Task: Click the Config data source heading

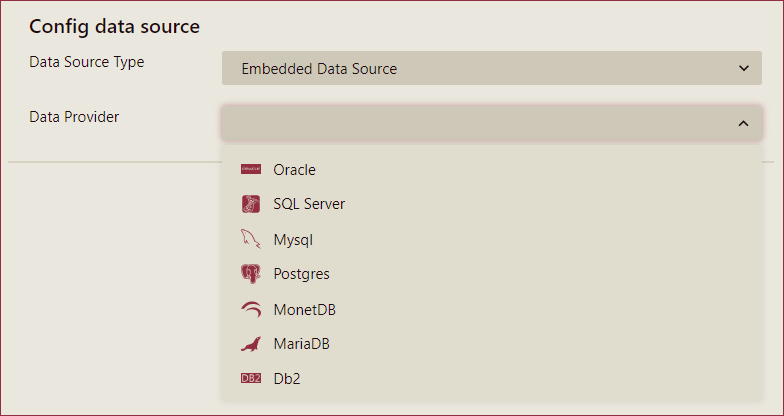Action: (x=114, y=26)
